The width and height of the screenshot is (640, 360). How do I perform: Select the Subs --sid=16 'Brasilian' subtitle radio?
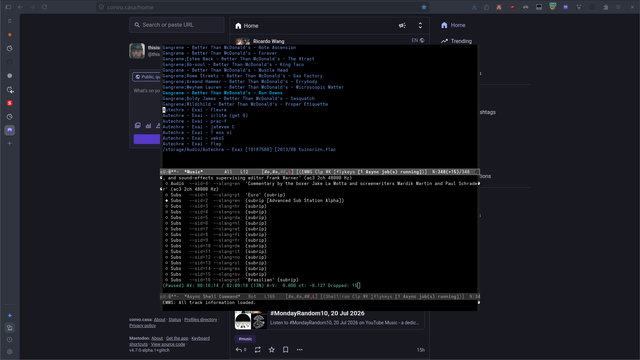(x=167, y=280)
